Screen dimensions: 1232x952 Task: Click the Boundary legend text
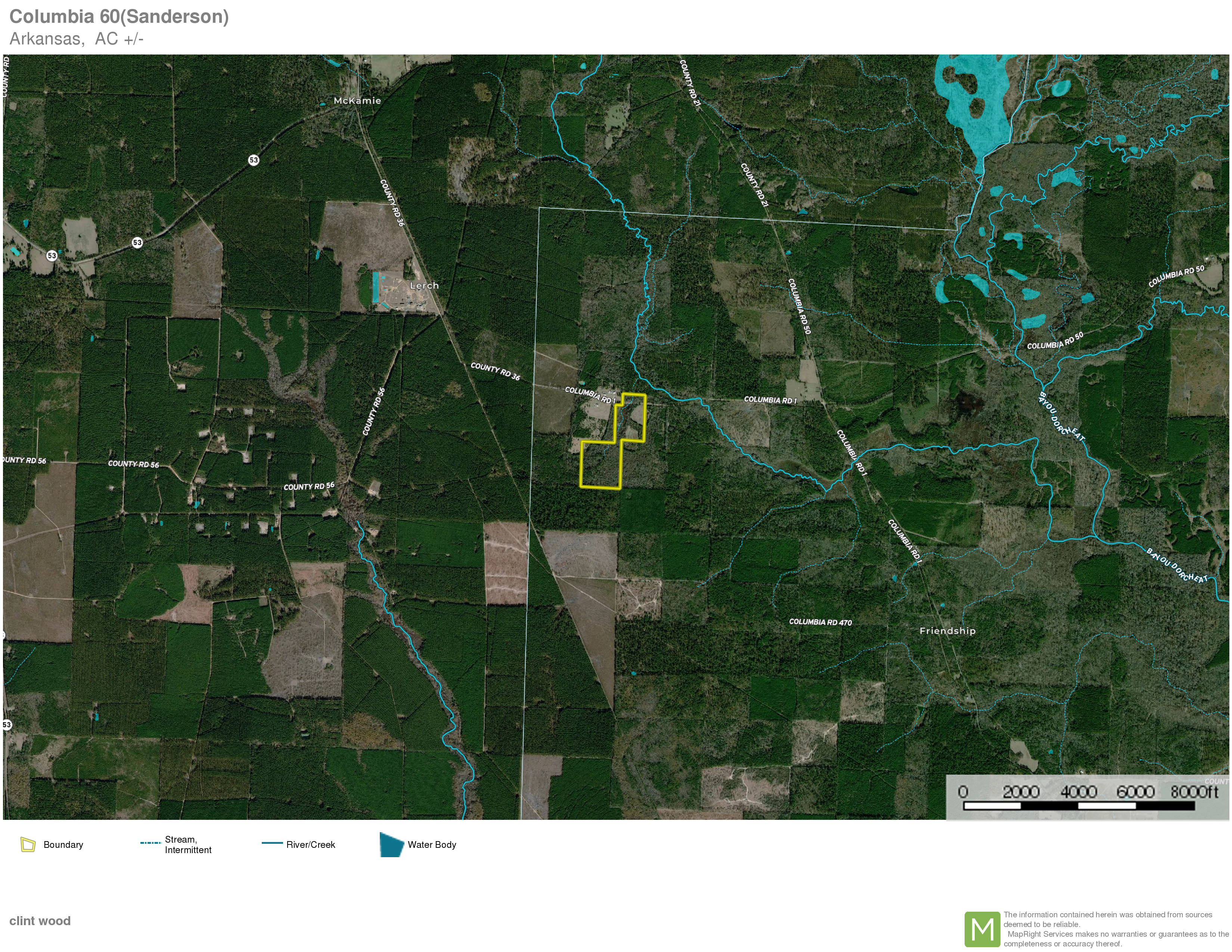pos(63,844)
